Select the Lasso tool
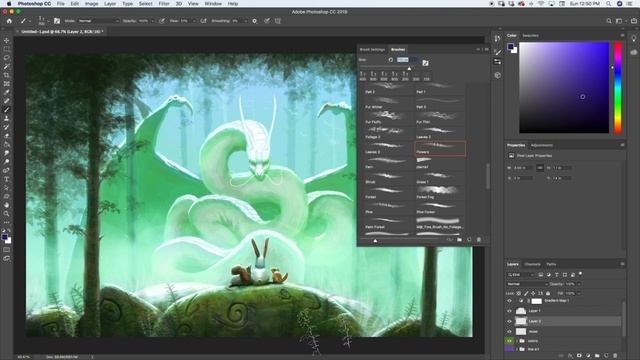 pyautogui.click(x=7, y=58)
